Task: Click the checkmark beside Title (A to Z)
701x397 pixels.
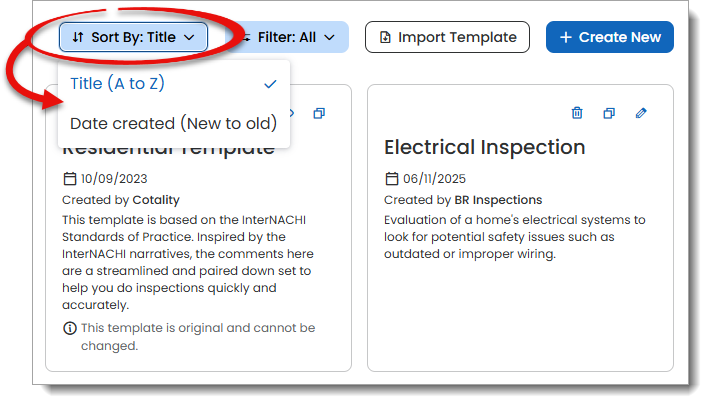Action: point(270,84)
